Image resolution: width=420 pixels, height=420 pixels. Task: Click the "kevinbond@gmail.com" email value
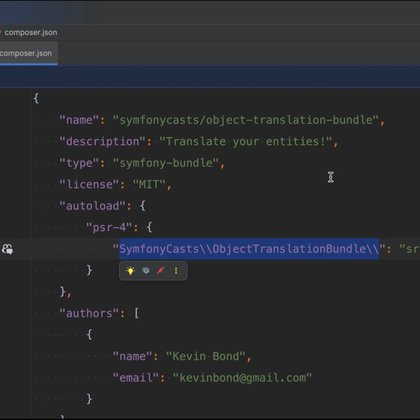pyautogui.click(x=242, y=378)
